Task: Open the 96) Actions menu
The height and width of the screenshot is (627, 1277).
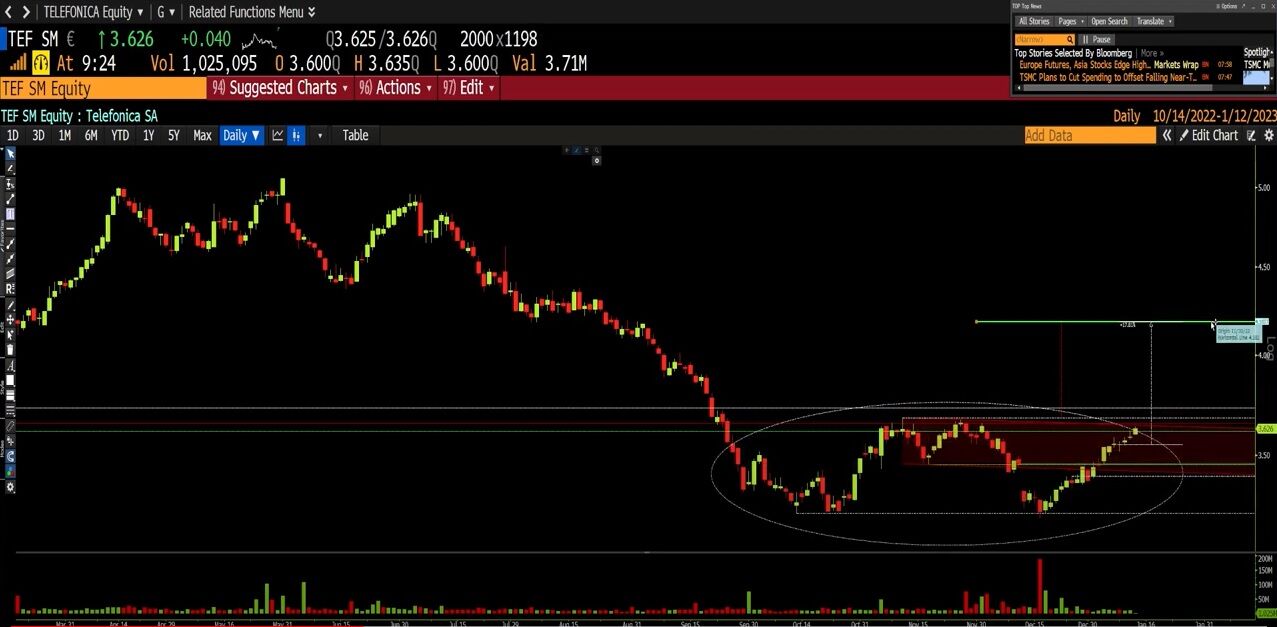Action: (396, 88)
